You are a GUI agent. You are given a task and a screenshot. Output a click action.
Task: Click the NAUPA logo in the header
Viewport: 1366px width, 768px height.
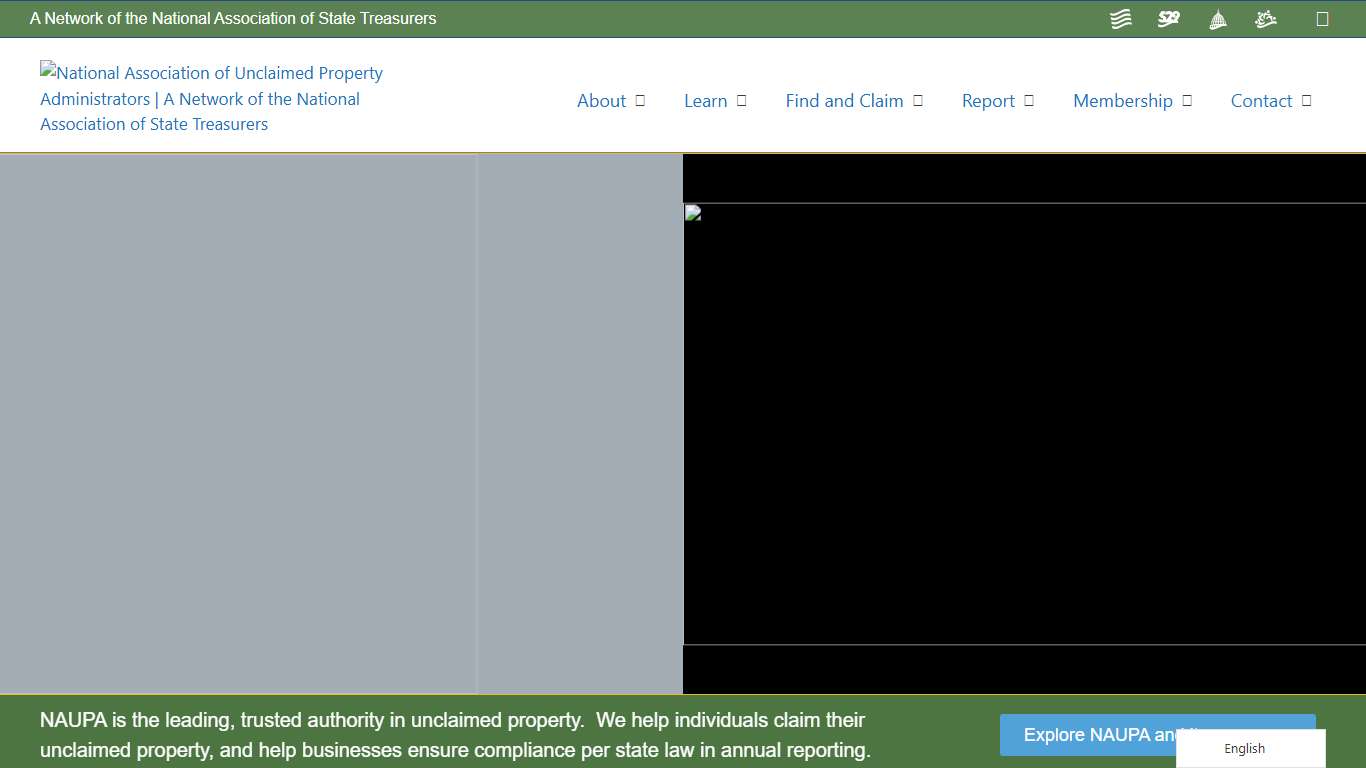(210, 98)
